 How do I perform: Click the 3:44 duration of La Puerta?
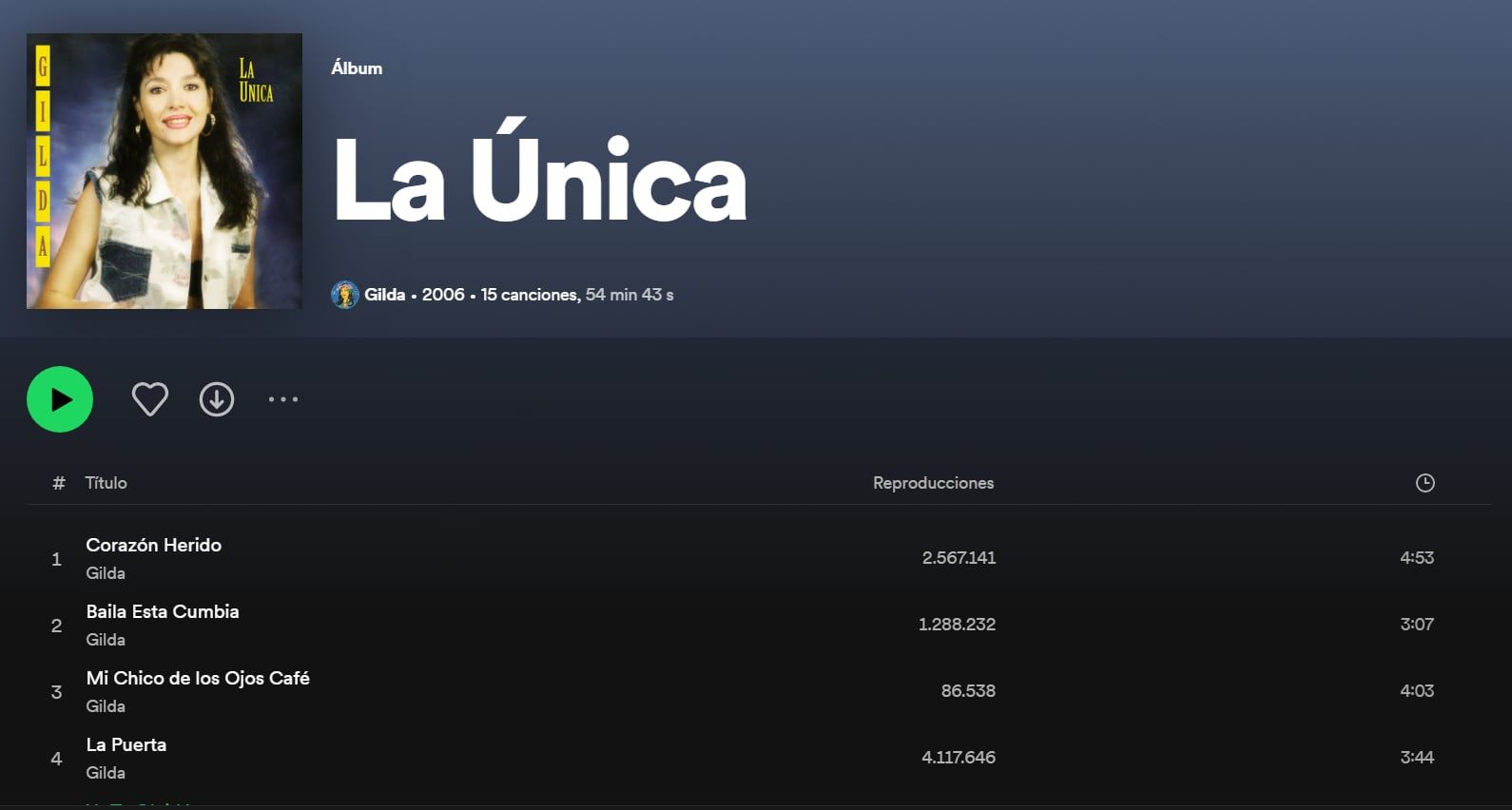click(x=1417, y=758)
